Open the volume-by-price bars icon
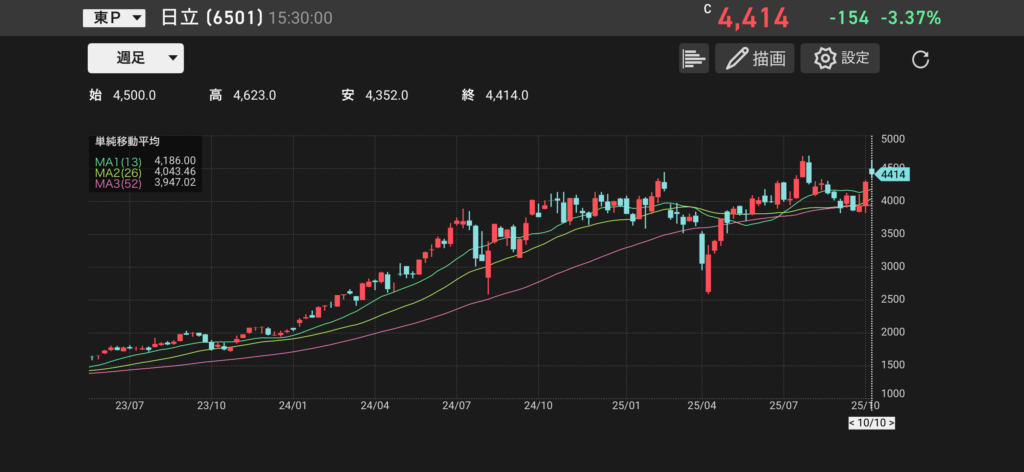 pos(693,59)
